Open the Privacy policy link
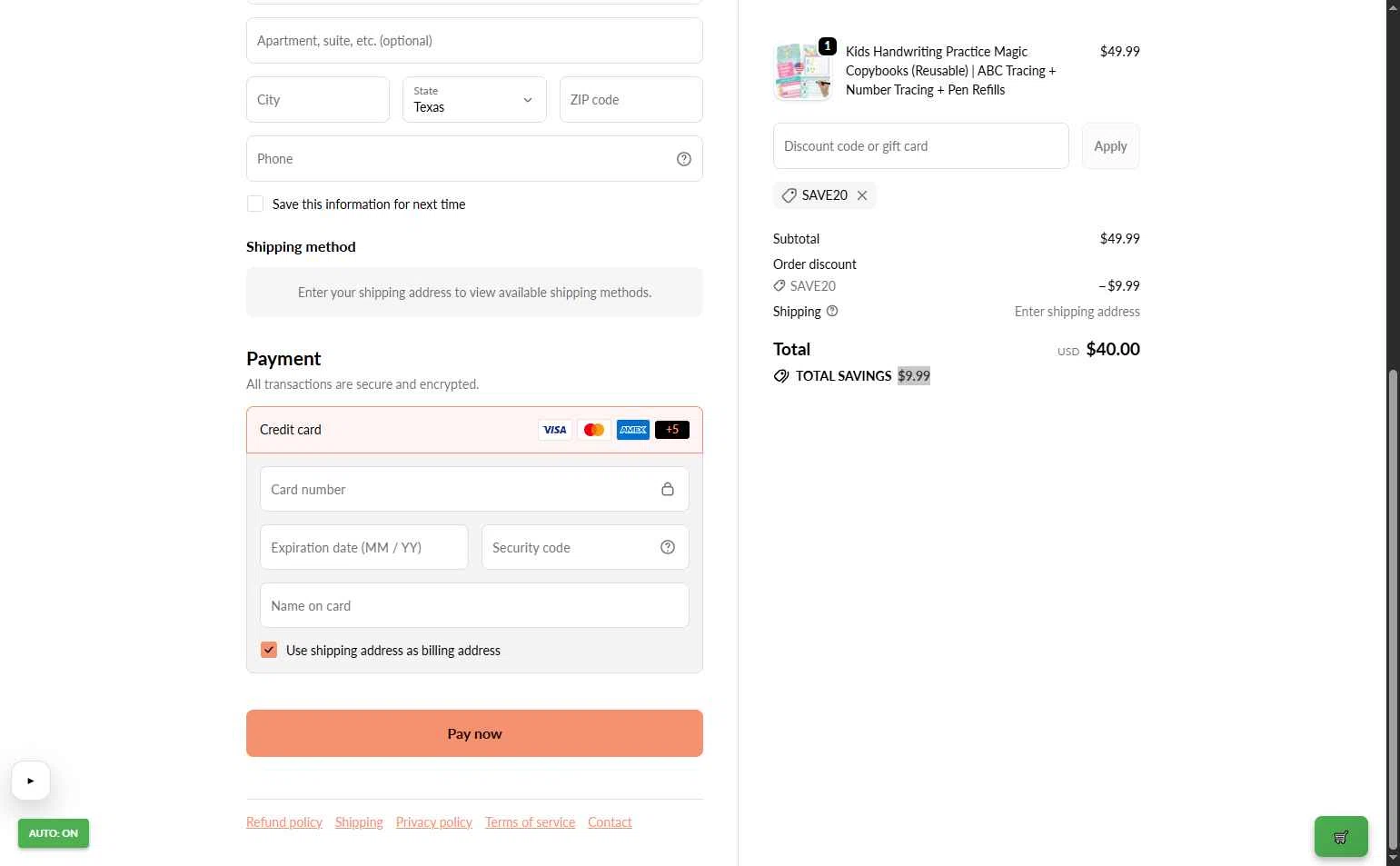The image size is (1400, 866). [434, 822]
